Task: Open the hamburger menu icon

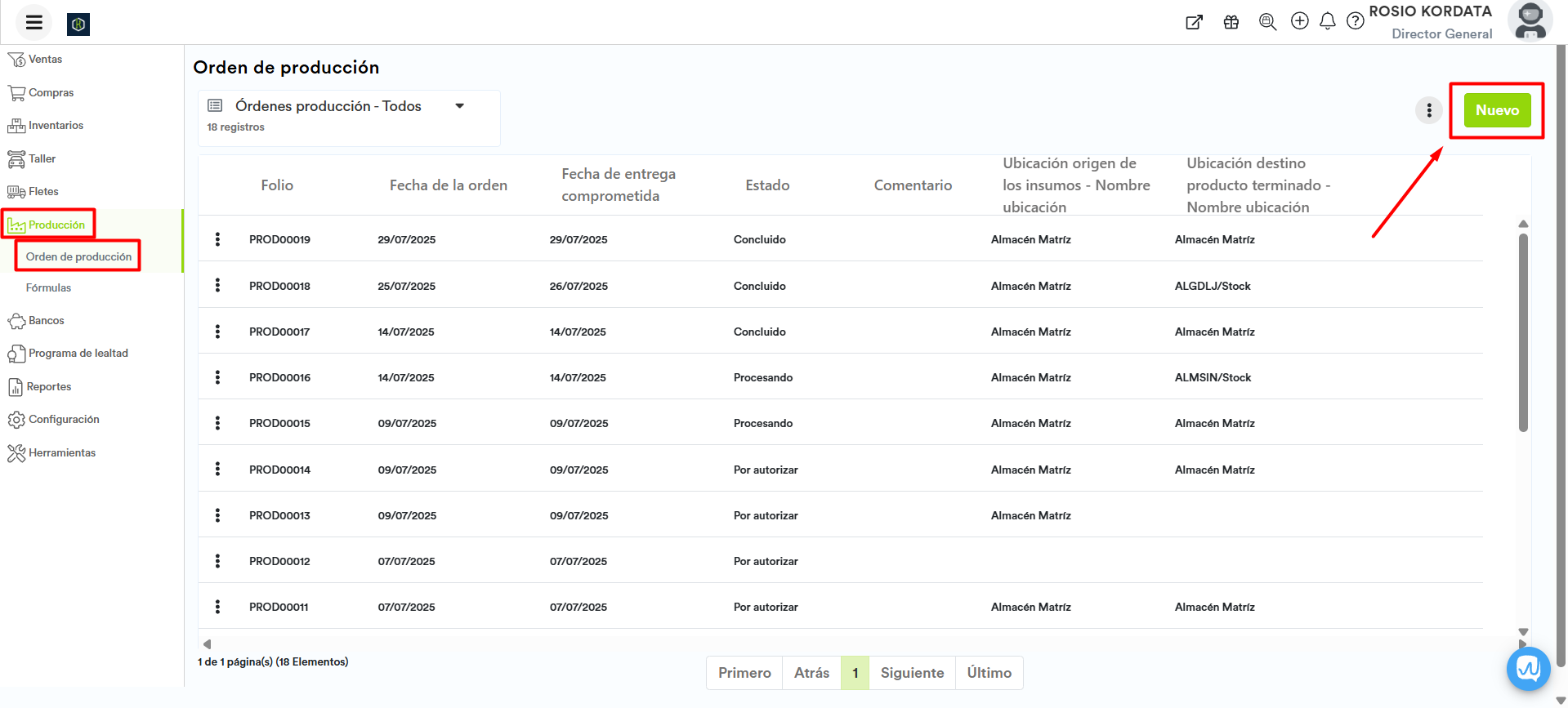Action: 34,23
